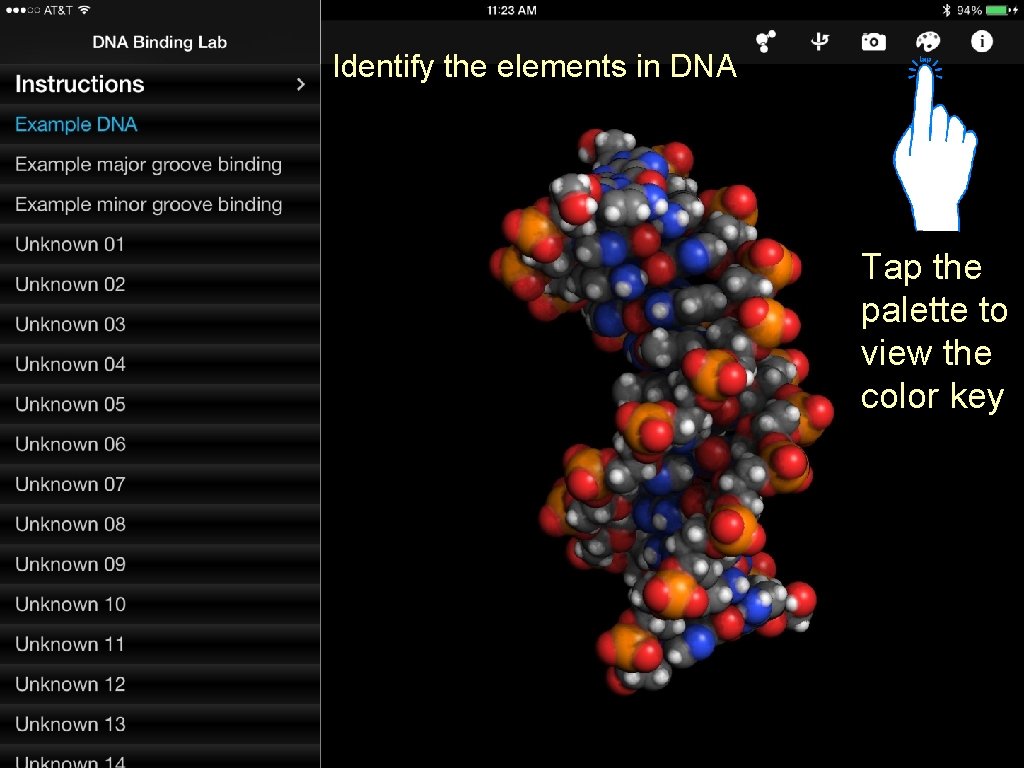Image resolution: width=1024 pixels, height=768 pixels.
Task: Expand the Instructions section using its chevron
Action: [x=300, y=85]
